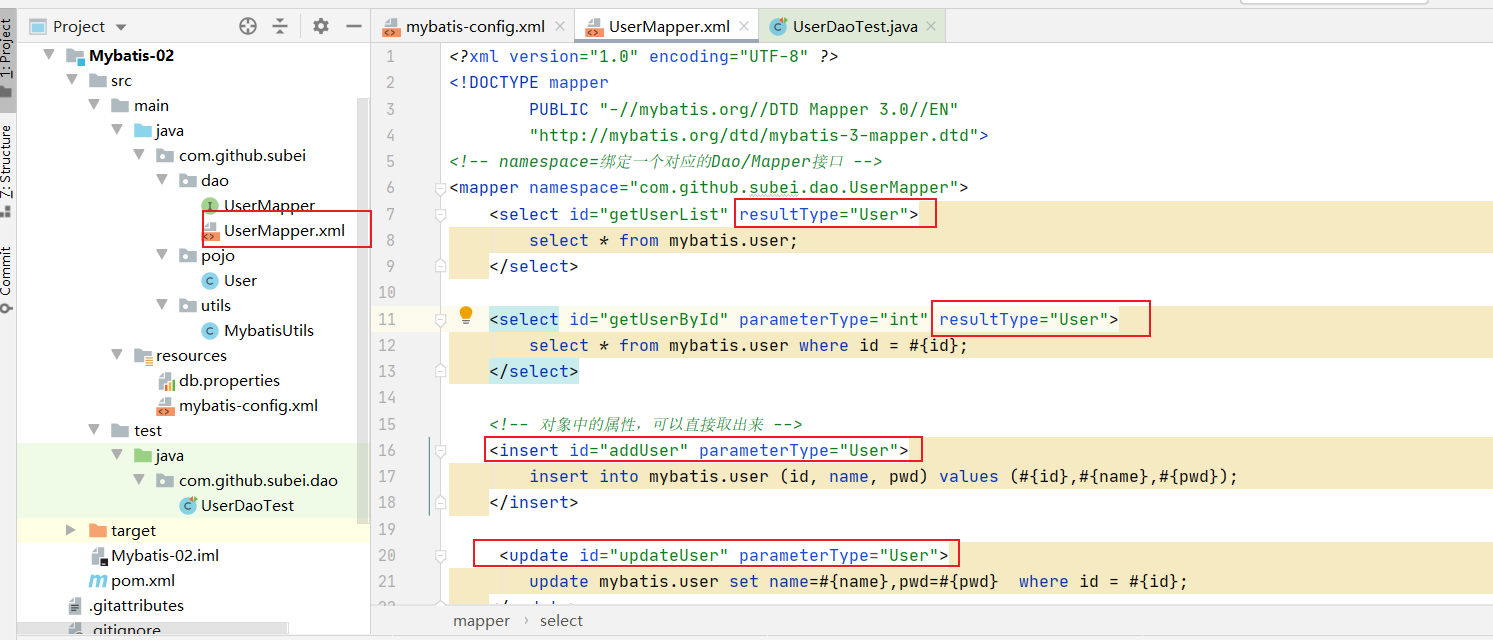Toggle fold marker on line 6 mapper tag
Viewport: 1493px width, 640px height.
[x=440, y=188]
